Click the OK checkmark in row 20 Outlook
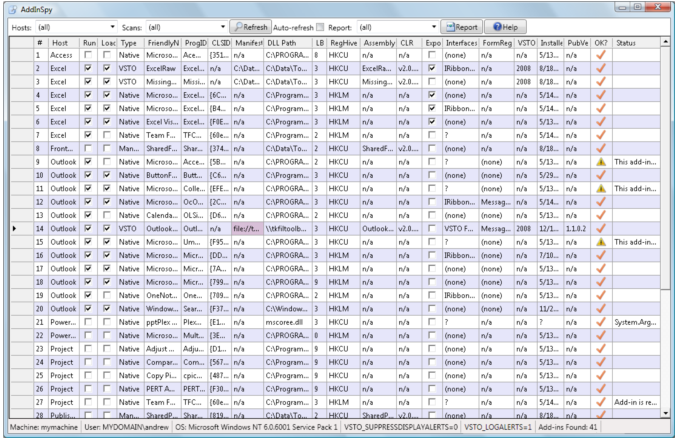Screen dimensions: 675x439 click(601, 309)
